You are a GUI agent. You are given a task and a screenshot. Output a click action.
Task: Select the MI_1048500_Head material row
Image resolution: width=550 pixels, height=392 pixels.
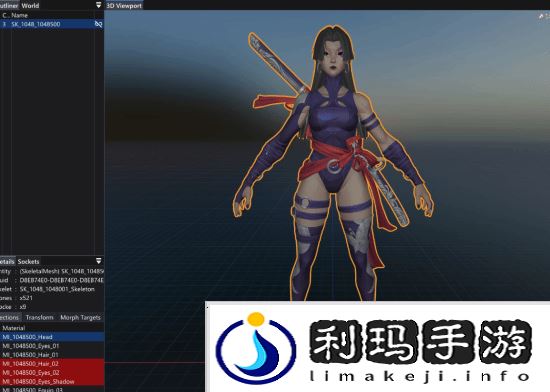(x=52, y=337)
